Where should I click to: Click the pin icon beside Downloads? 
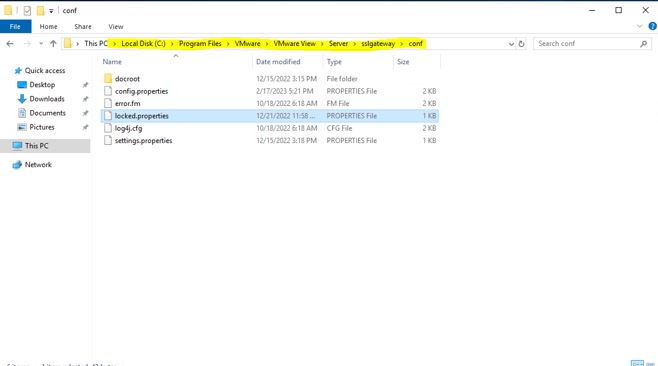pos(85,99)
